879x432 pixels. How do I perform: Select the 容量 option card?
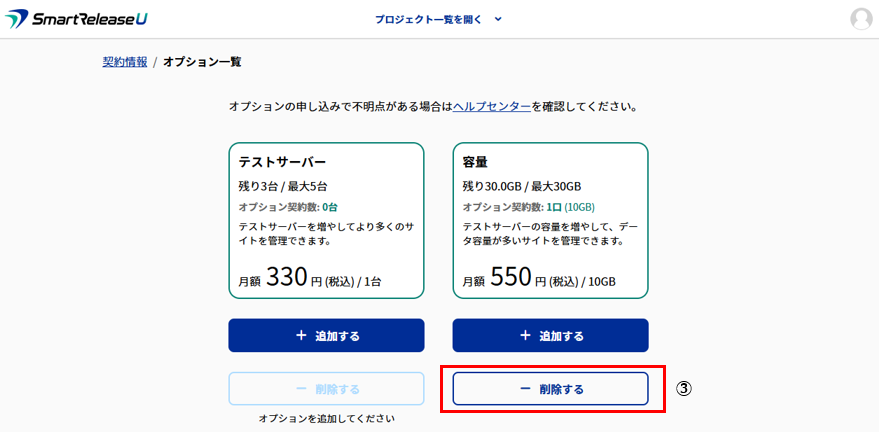pos(550,220)
